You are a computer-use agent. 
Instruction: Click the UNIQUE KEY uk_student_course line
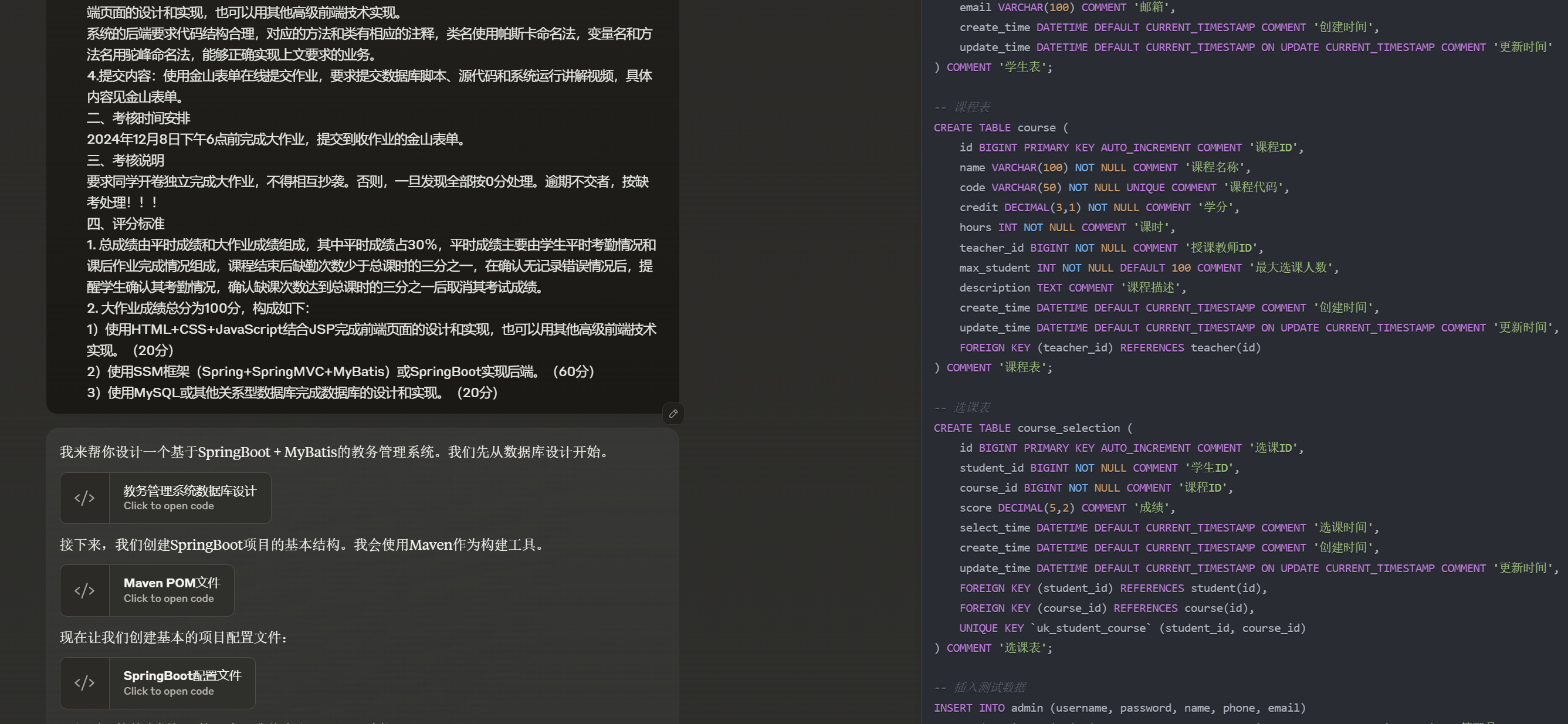[1132, 628]
